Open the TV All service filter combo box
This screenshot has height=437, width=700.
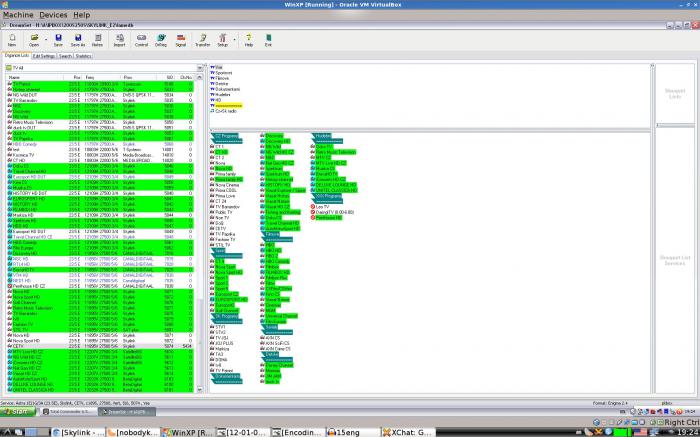coord(105,68)
